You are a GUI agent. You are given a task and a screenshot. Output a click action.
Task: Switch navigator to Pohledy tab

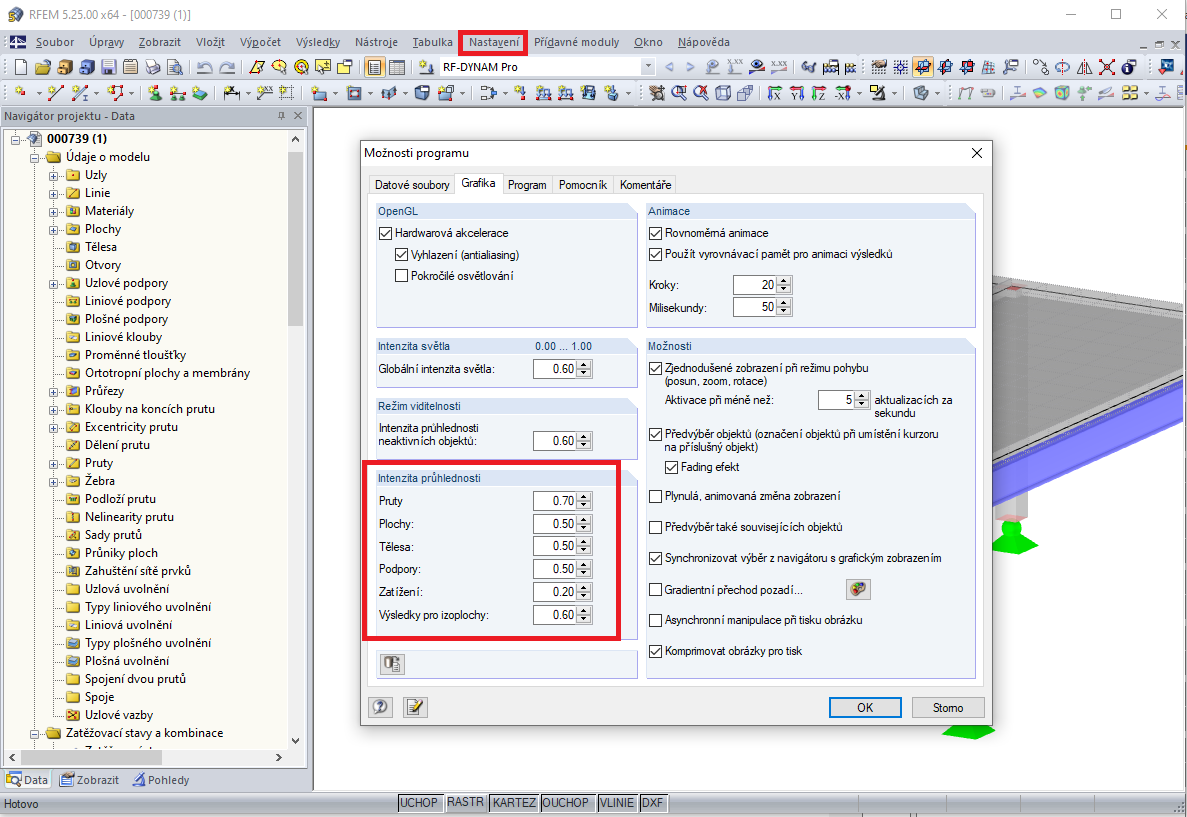(161, 780)
